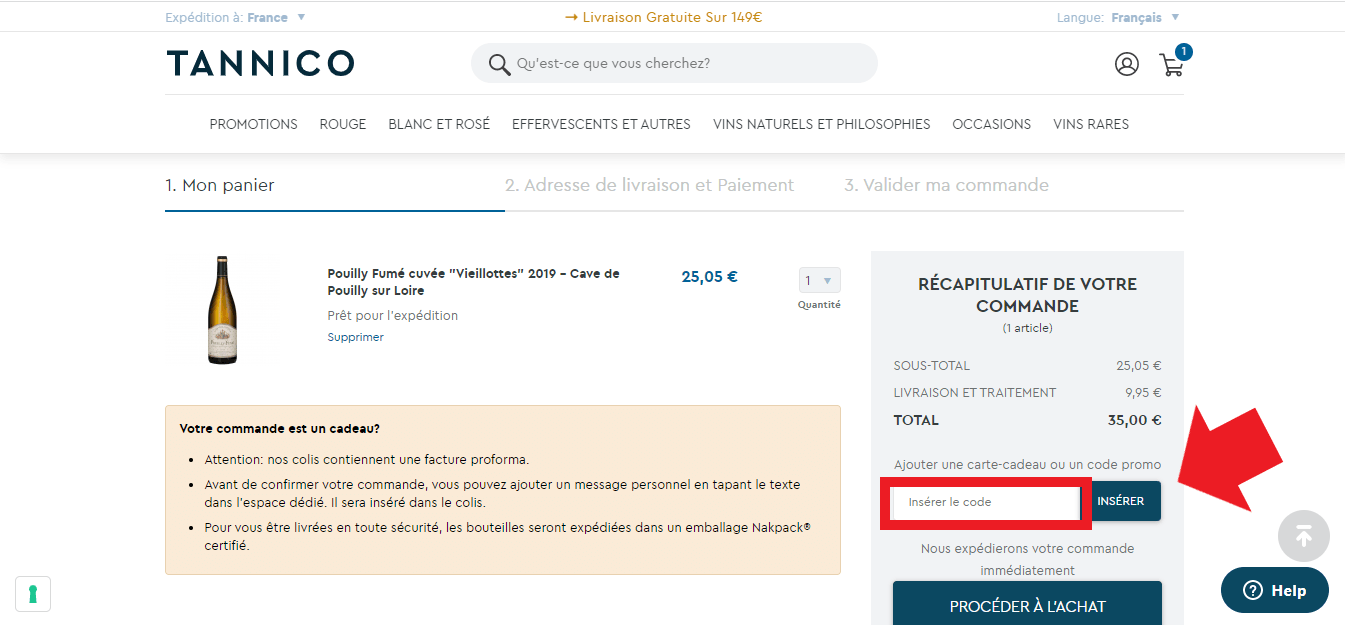Click the search magnifier icon

[x=499, y=64]
